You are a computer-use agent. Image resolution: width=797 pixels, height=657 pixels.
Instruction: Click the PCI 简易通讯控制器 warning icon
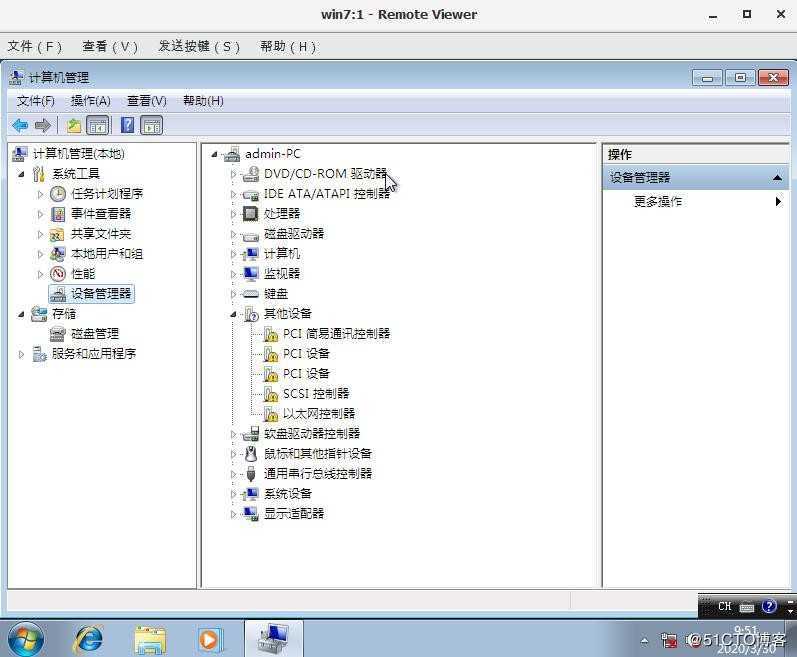point(270,334)
